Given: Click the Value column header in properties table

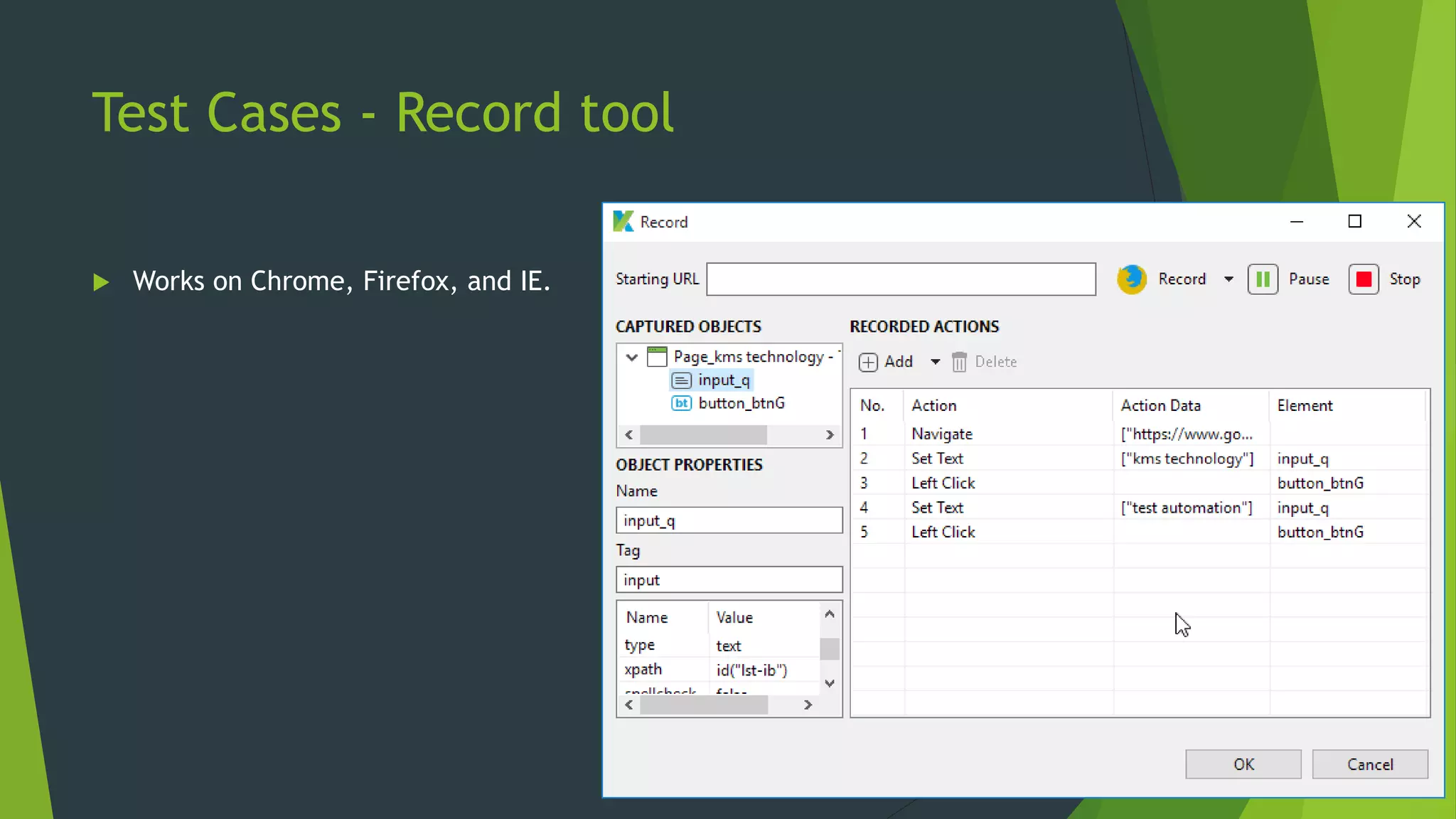Looking at the screenshot, I should pos(734,617).
